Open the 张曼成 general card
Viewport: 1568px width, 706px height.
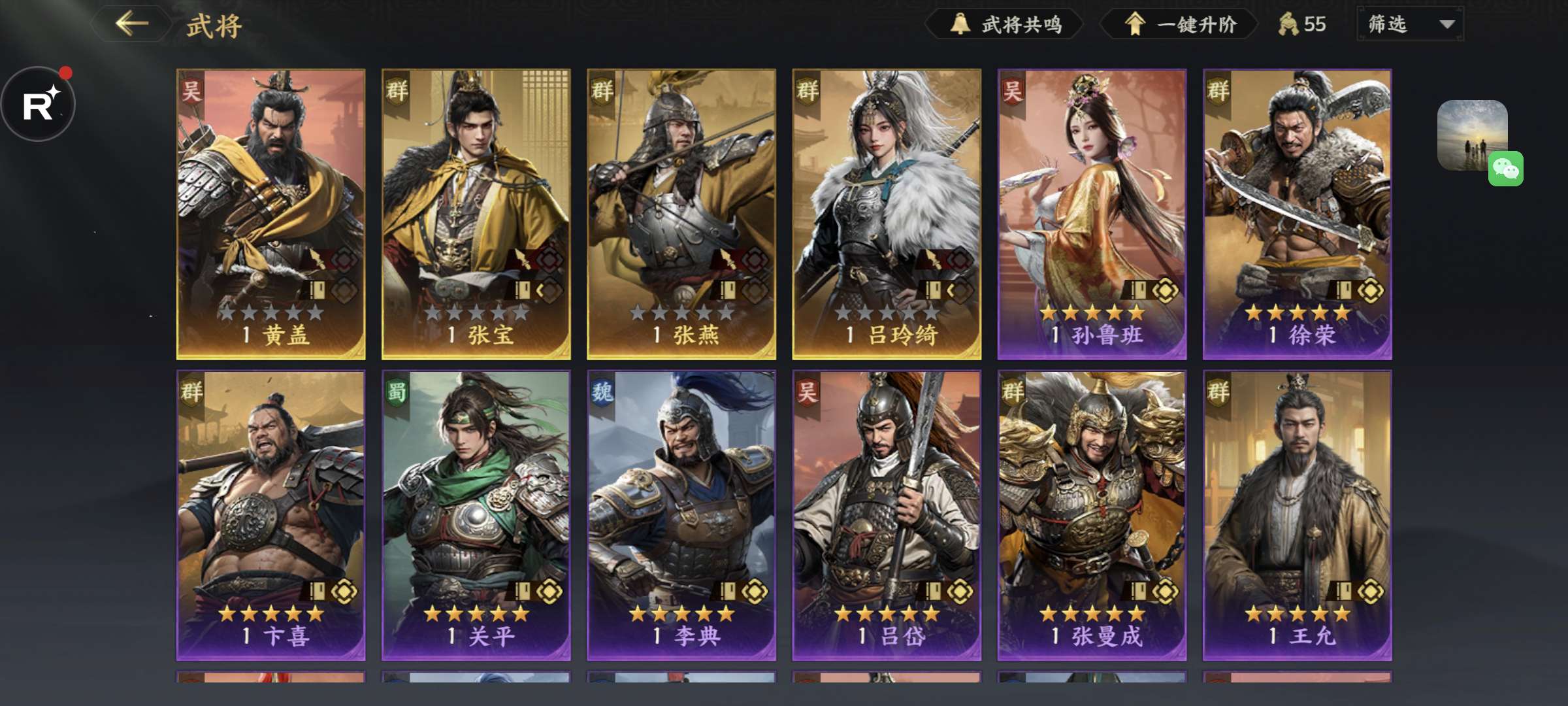click(x=1092, y=516)
